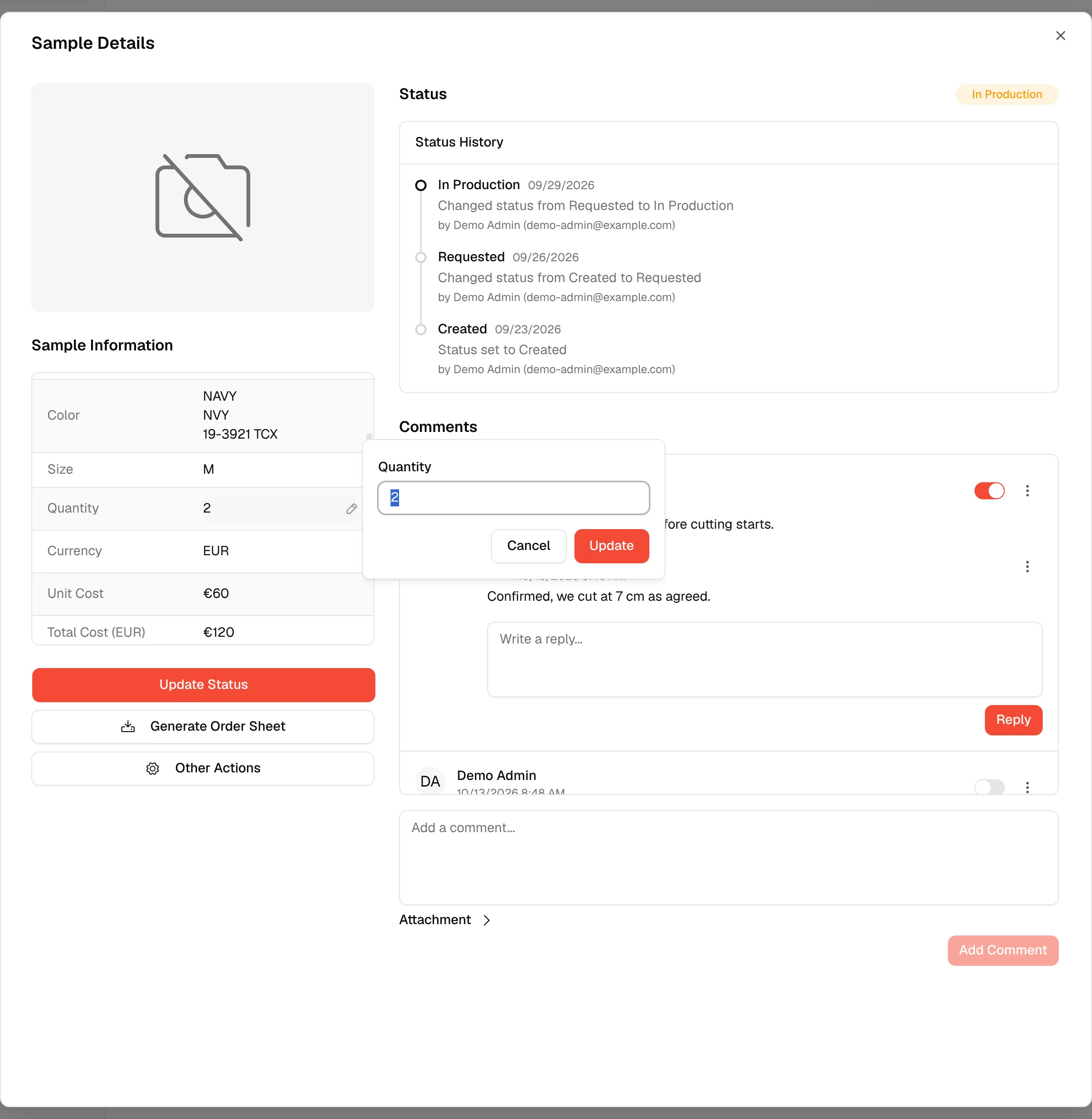Enable the toggle on Demo Admin's comment
Viewport: 1092px width, 1119px height.
[989, 787]
